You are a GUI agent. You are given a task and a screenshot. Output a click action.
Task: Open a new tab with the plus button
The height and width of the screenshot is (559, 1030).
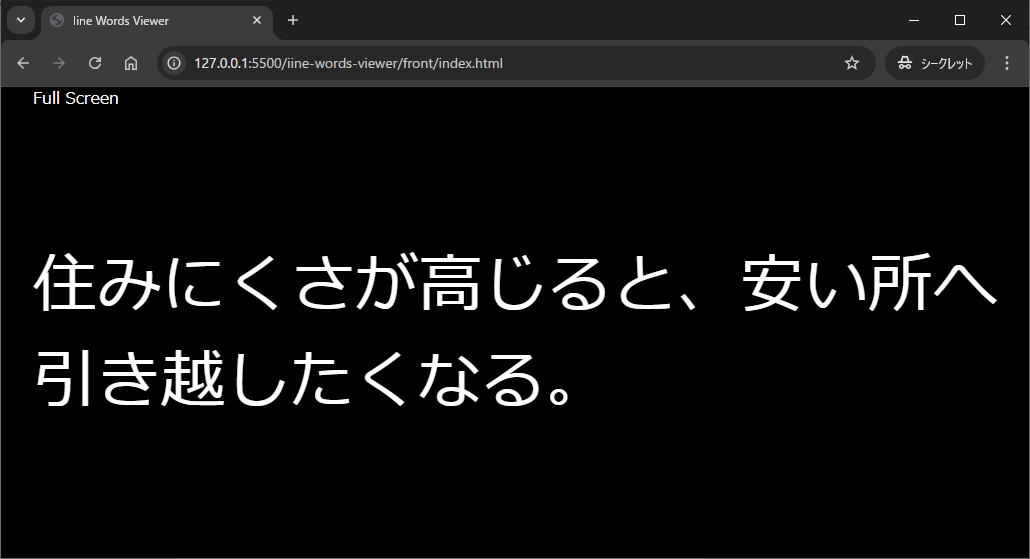tap(293, 20)
